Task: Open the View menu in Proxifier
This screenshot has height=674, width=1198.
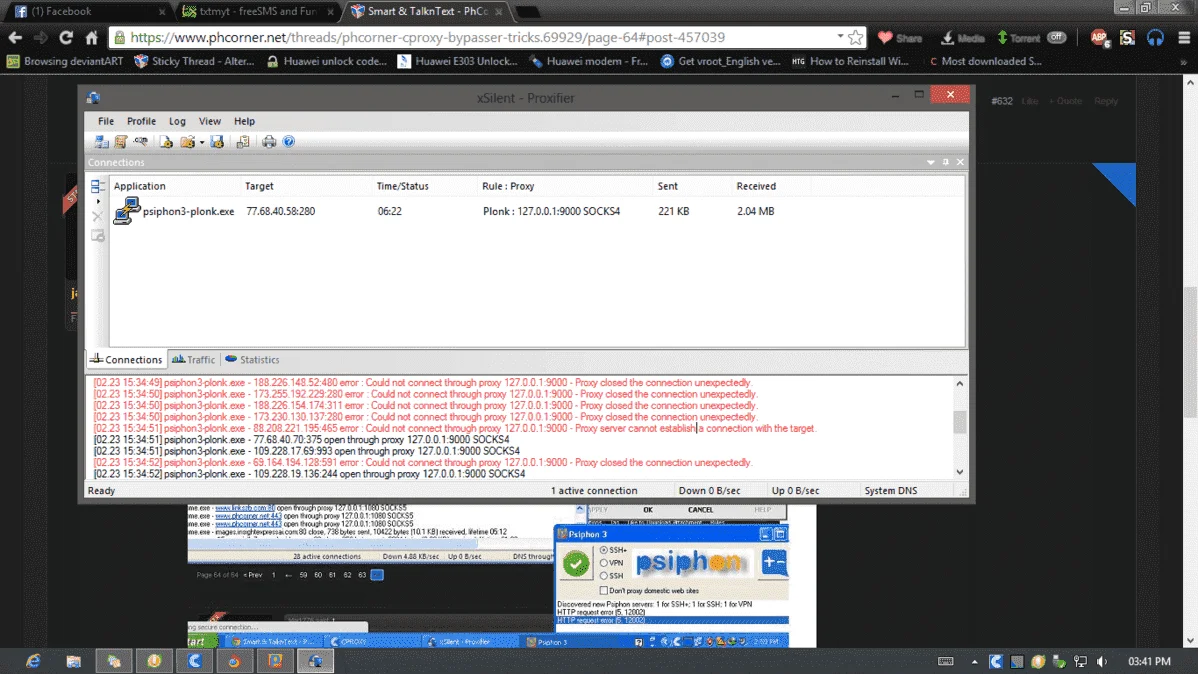Action: [x=209, y=122]
